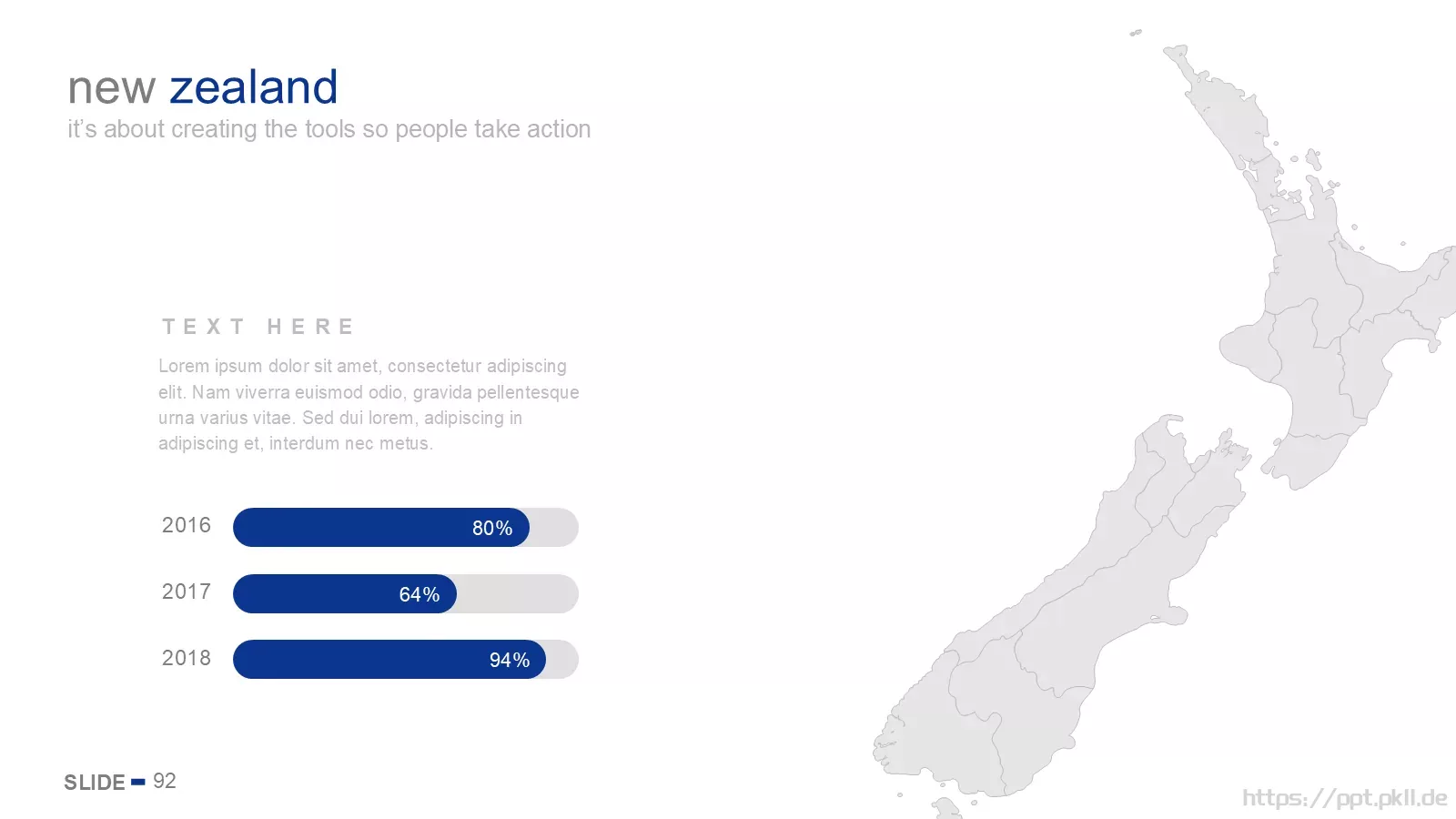Image resolution: width=1456 pixels, height=819 pixels.
Task: Click the 'TEXT HERE' heading
Action: pos(258,327)
